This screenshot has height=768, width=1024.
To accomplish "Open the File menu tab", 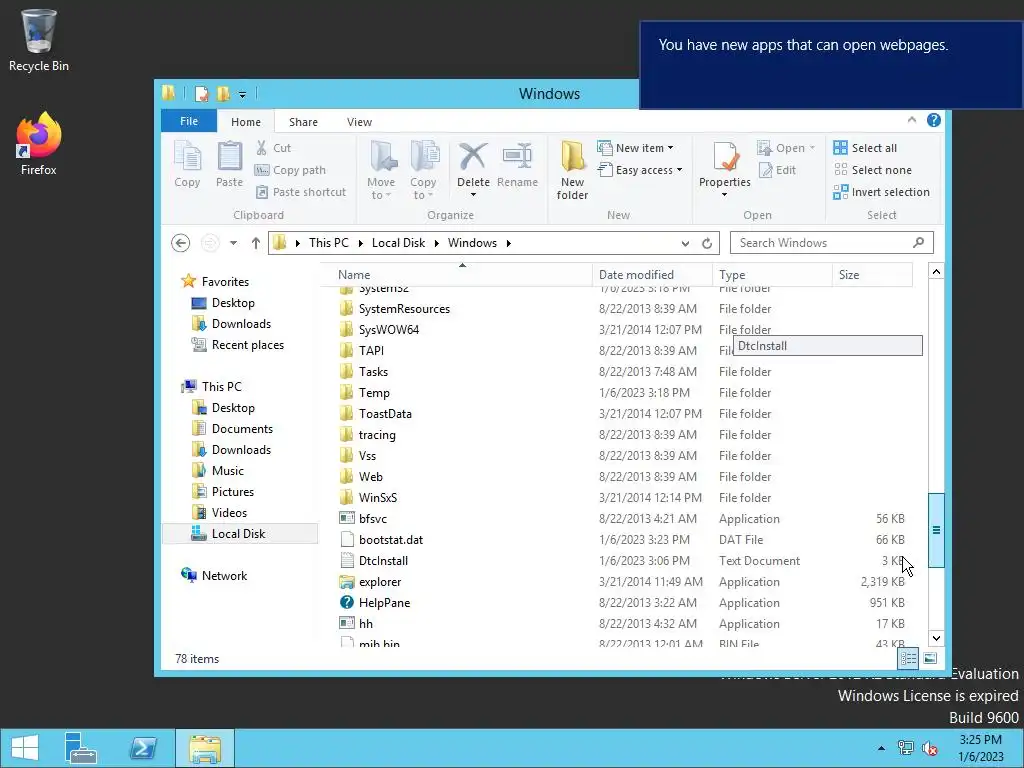I will 189,121.
